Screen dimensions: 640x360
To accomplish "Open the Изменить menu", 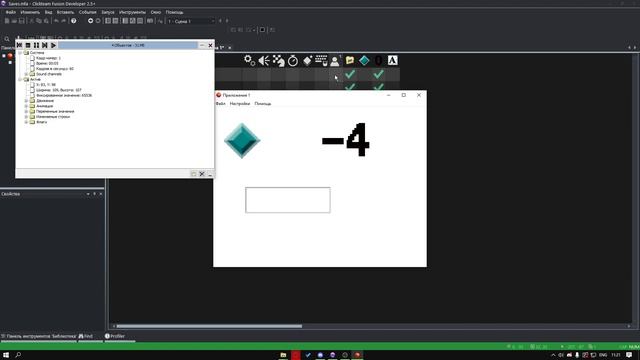I will coord(30,12).
